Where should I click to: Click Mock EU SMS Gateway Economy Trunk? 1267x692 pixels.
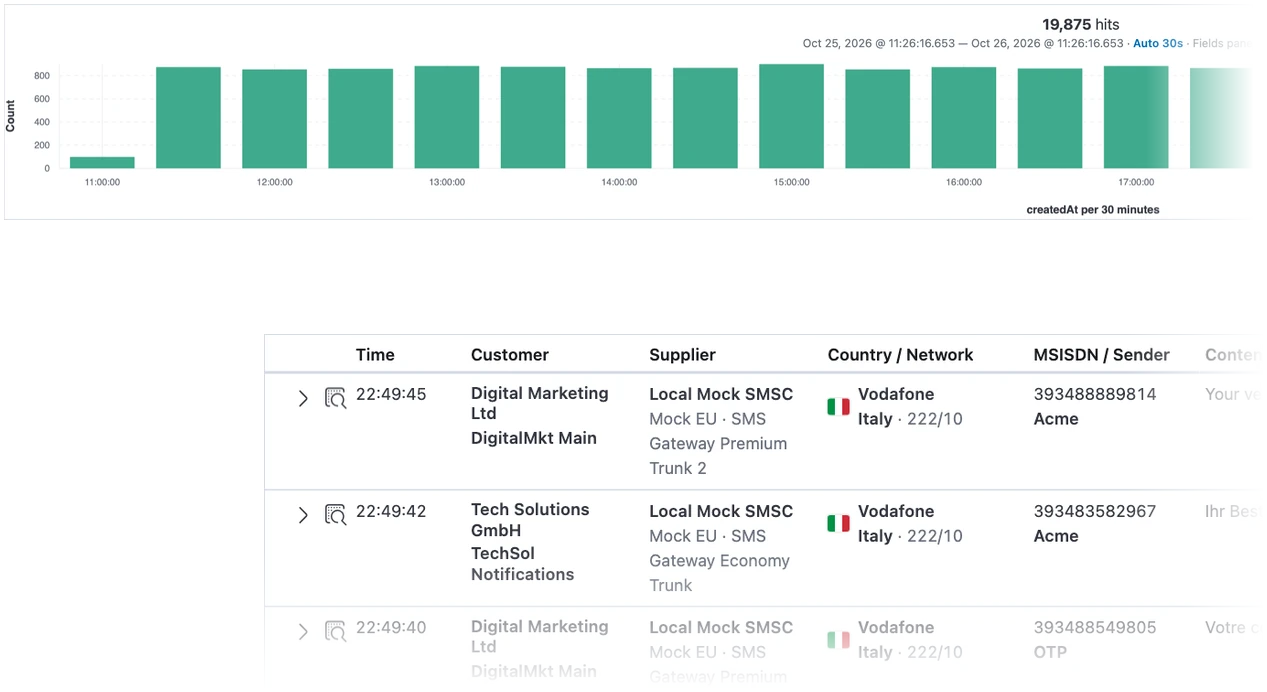(719, 561)
